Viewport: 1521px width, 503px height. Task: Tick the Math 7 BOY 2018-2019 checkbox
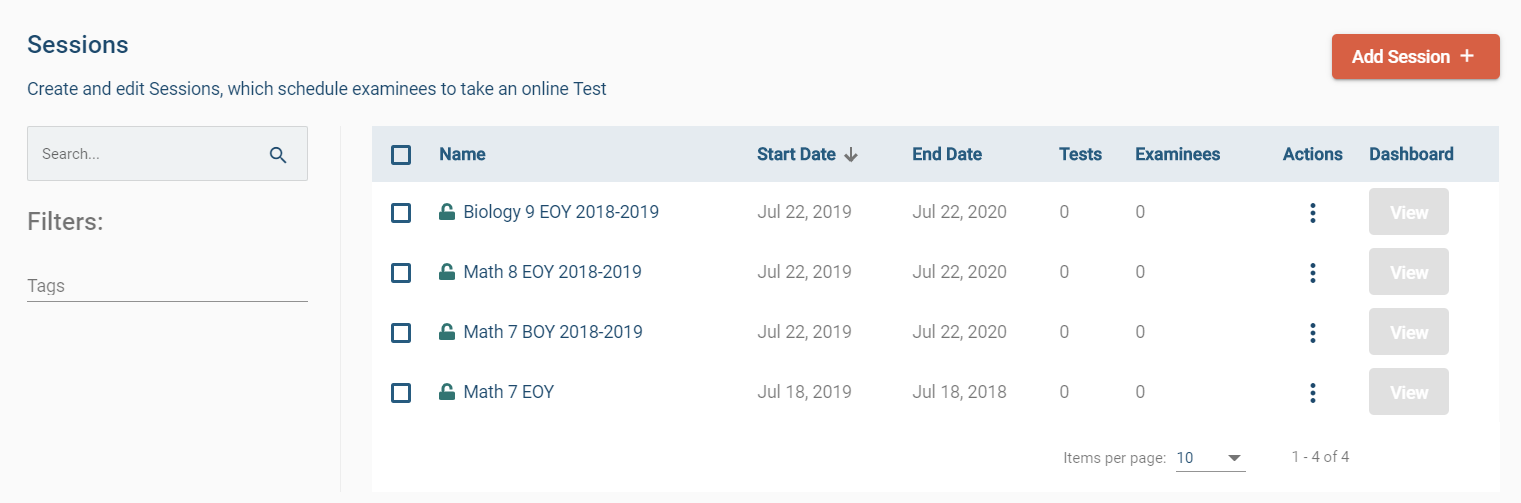point(401,333)
